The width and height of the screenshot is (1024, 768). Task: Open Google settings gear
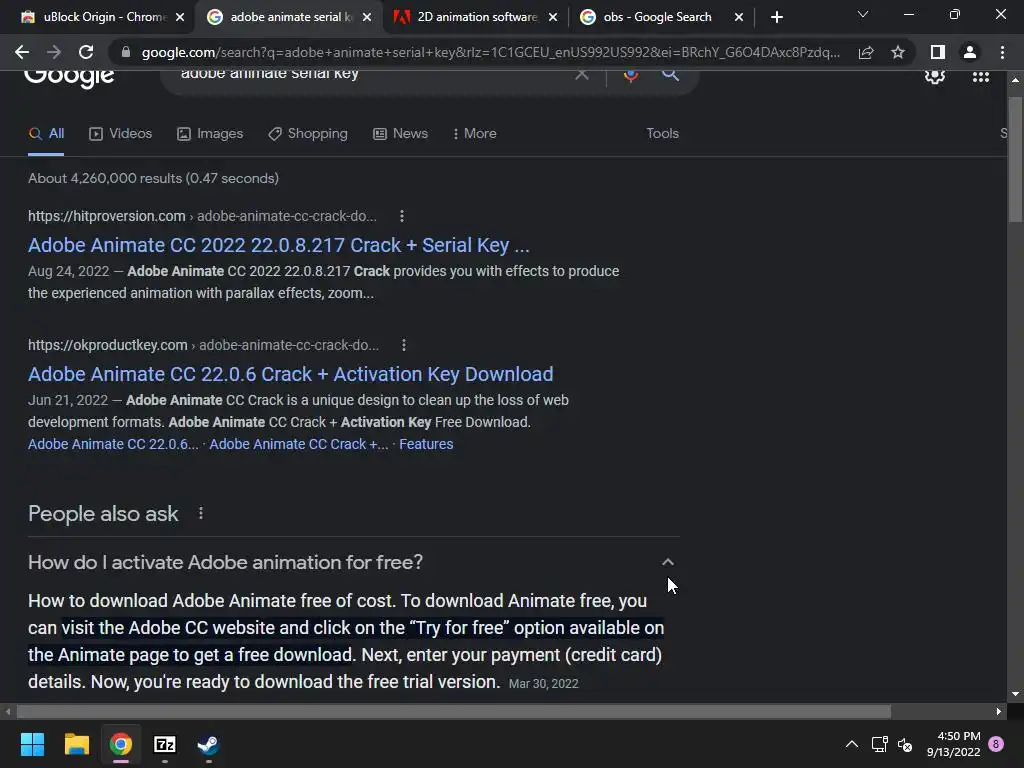point(935,76)
